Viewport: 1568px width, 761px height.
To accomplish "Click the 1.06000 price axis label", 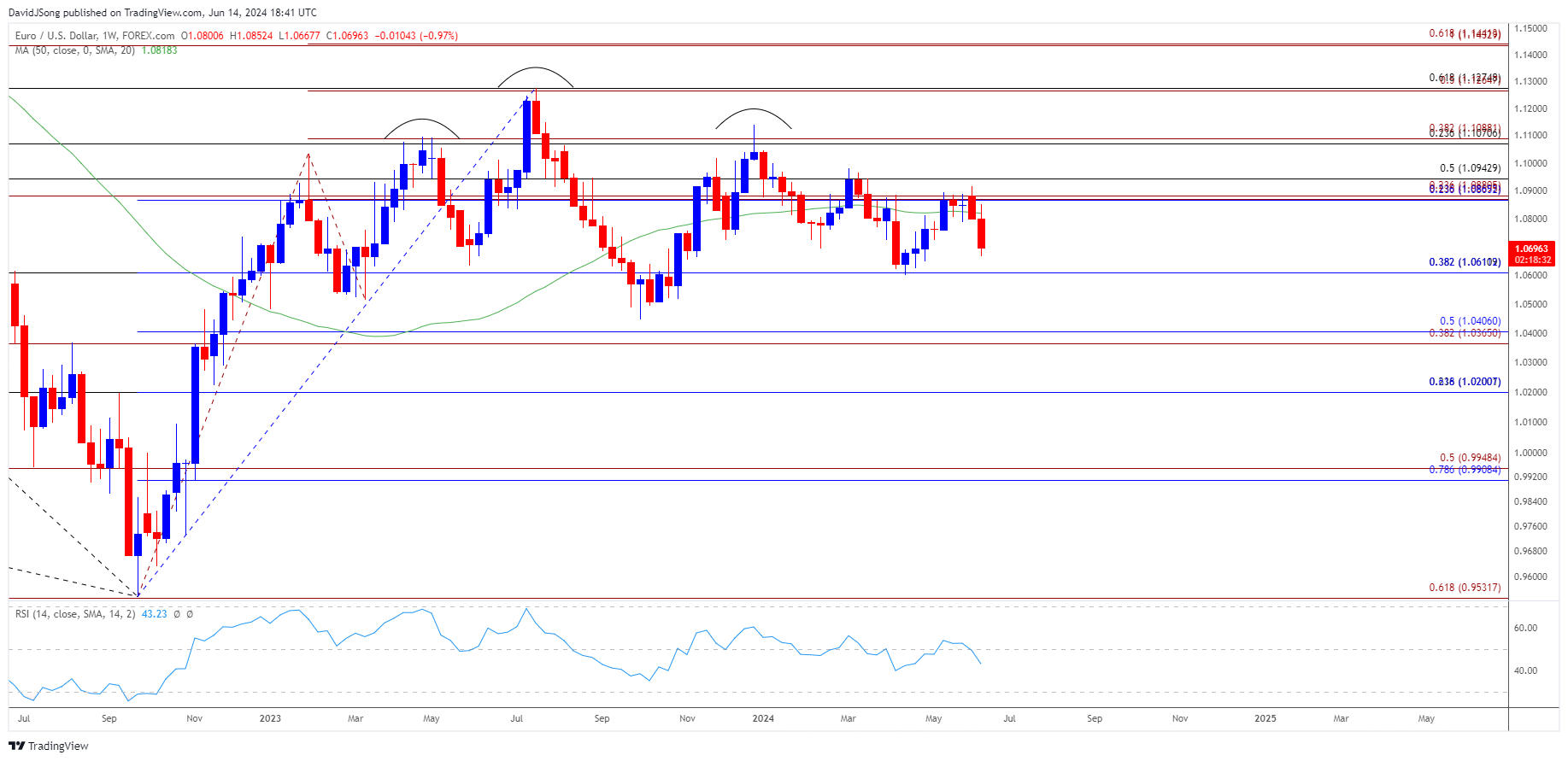I will point(1530,275).
